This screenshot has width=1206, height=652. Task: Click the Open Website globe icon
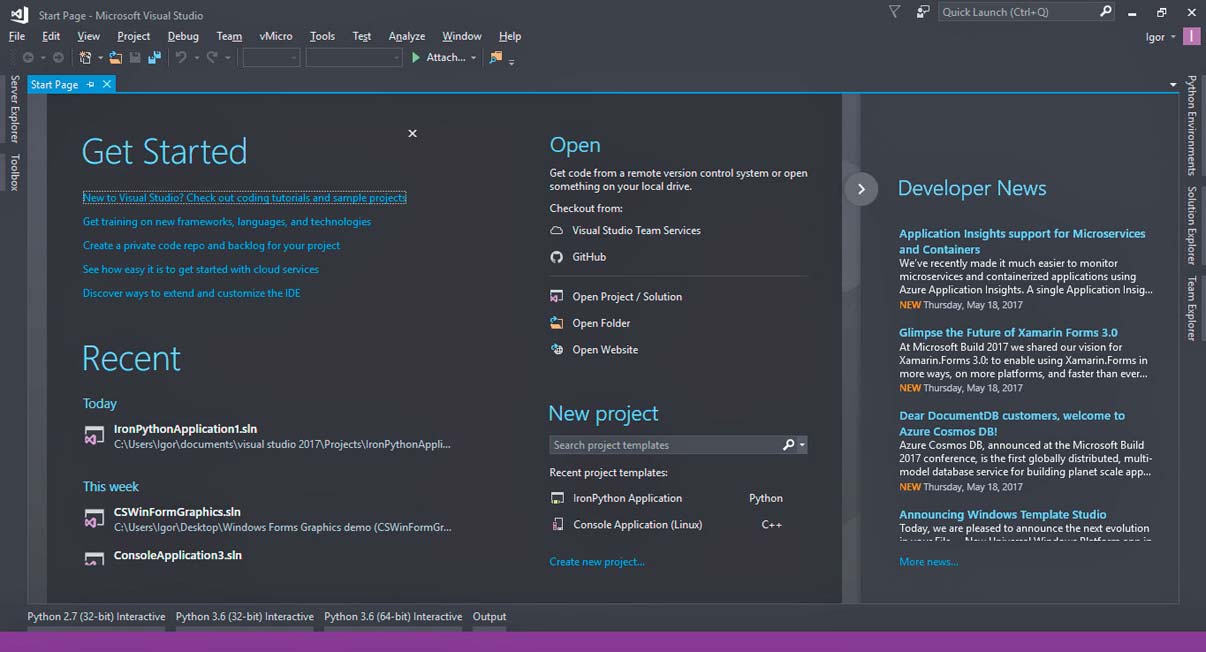click(557, 350)
